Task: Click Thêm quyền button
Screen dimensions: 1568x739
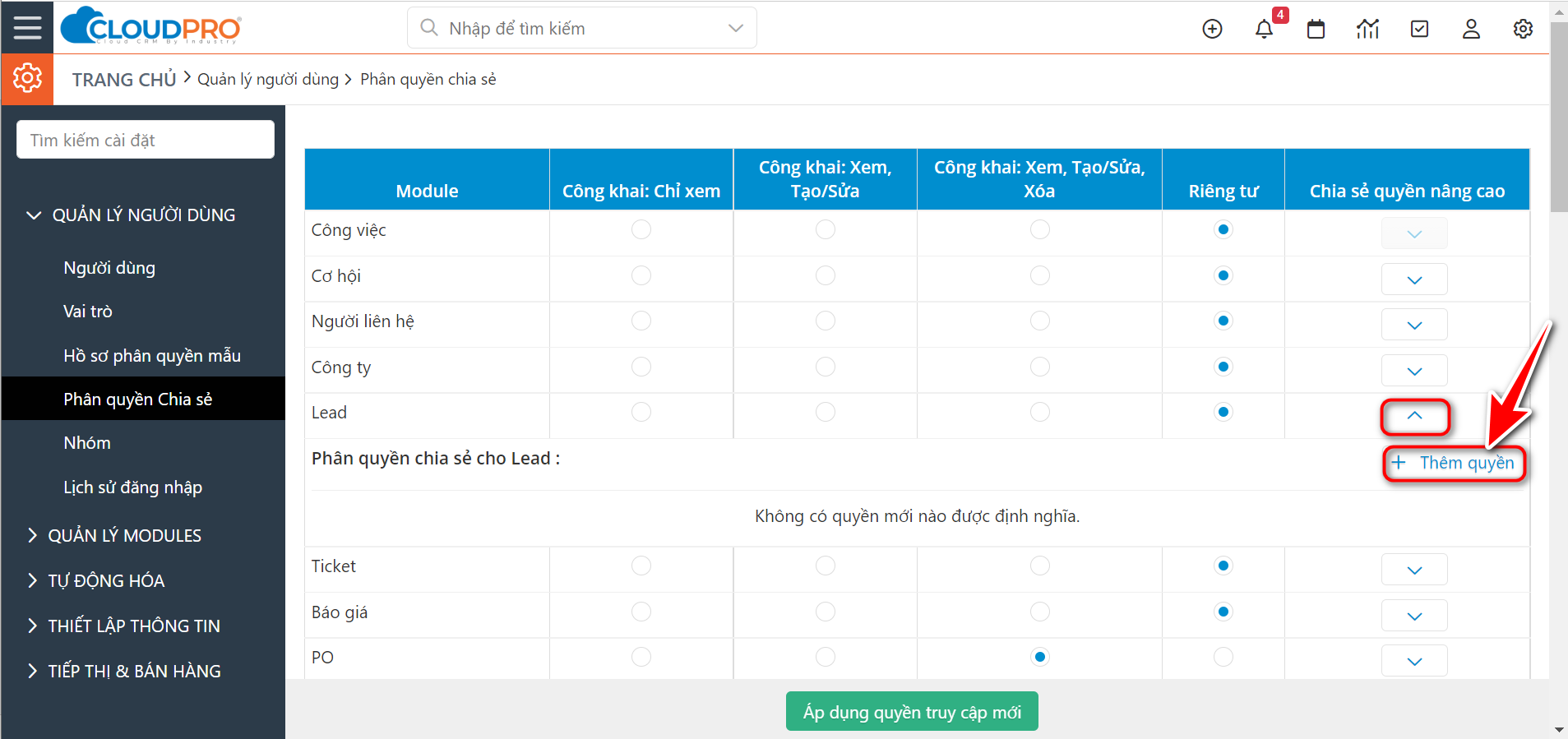Action: (x=1454, y=463)
